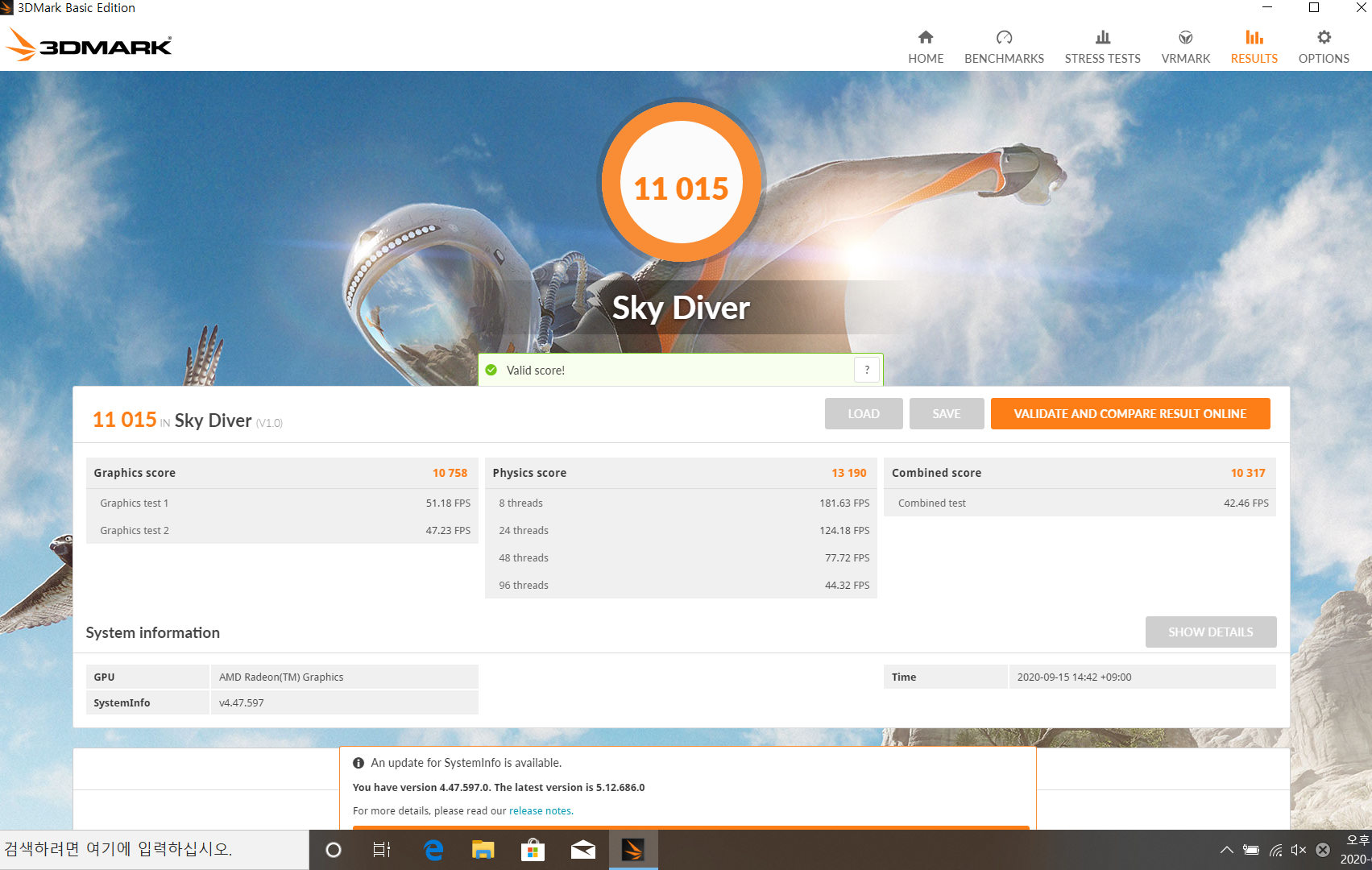This screenshot has width=1372, height=870.
Task: Click the Windows search input box
Action: [x=155, y=850]
